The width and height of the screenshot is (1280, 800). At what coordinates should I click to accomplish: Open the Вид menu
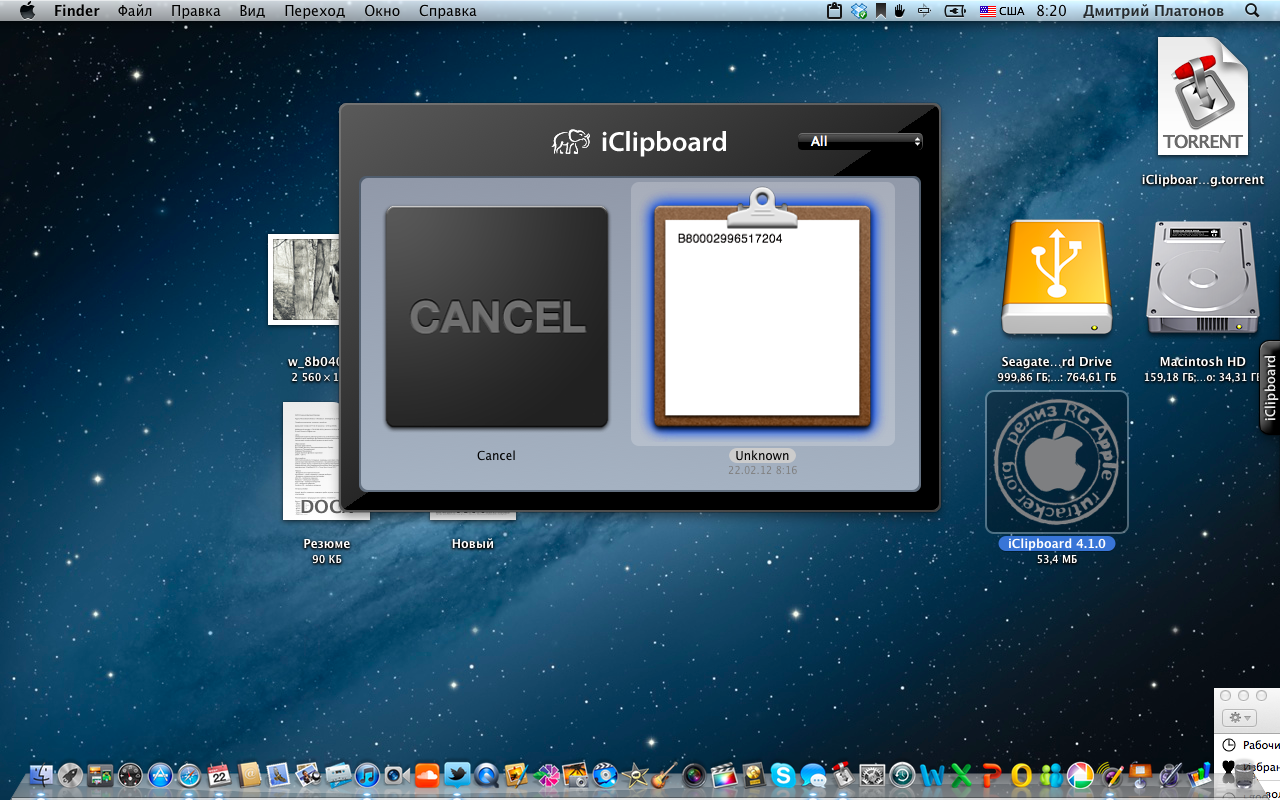coord(253,11)
